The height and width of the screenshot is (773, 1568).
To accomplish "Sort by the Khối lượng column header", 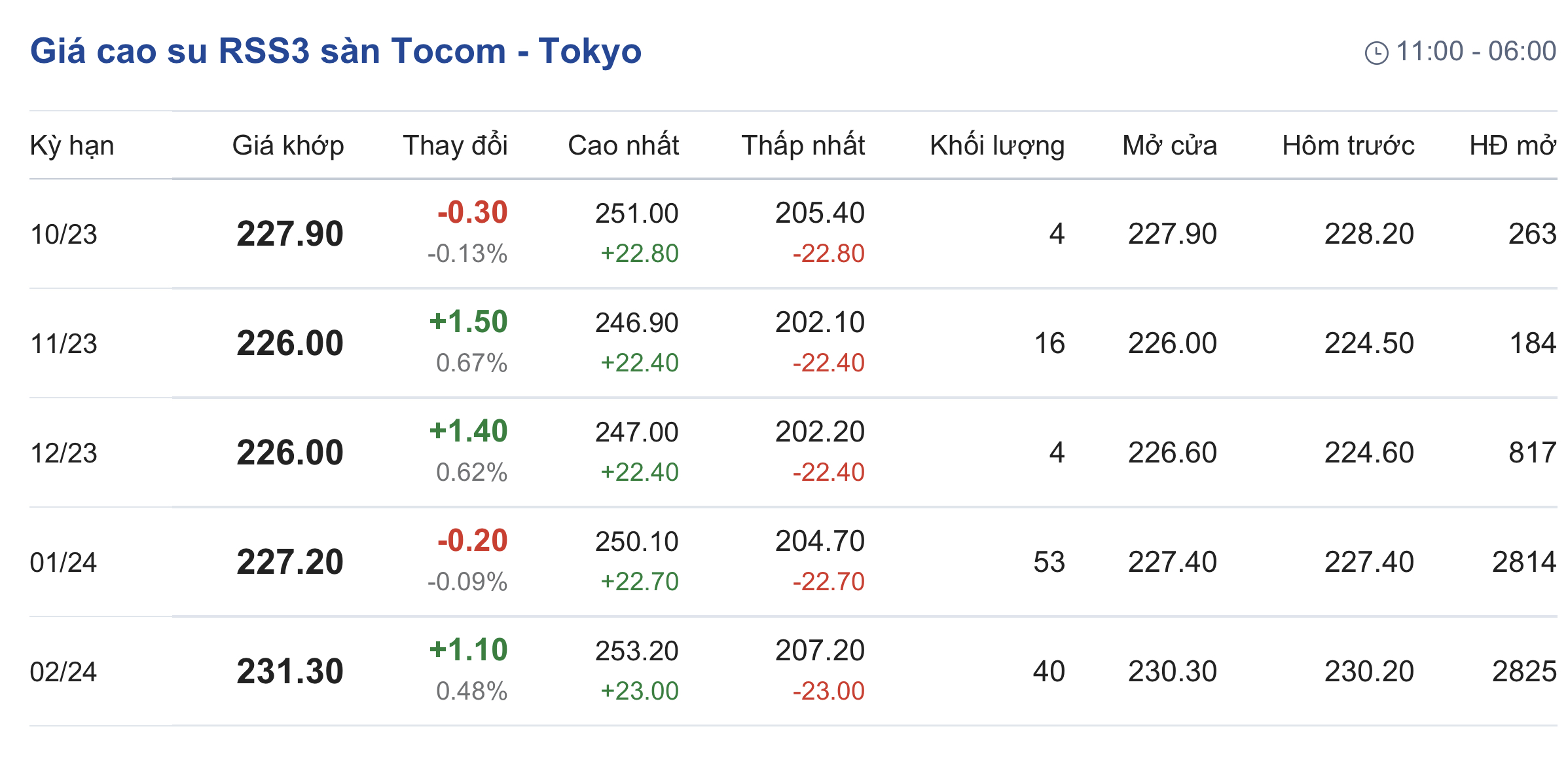I will 996,145.
